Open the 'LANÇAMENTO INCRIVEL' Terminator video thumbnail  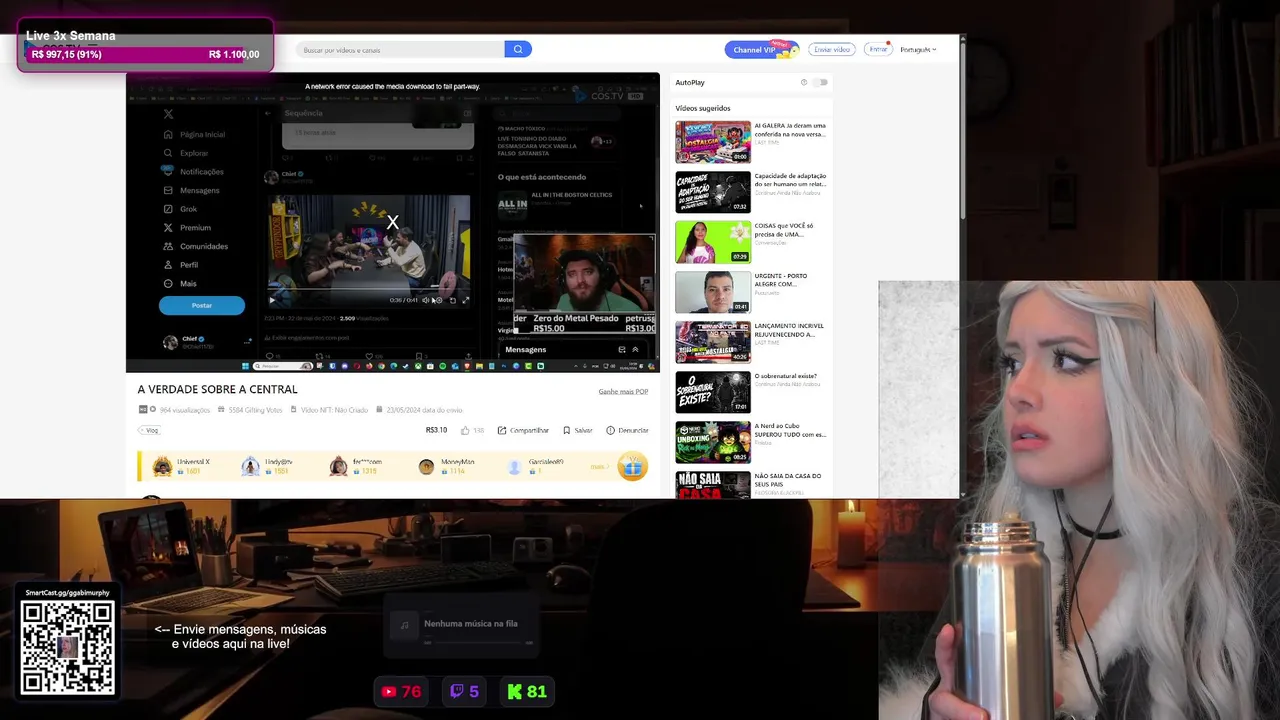tap(712, 342)
